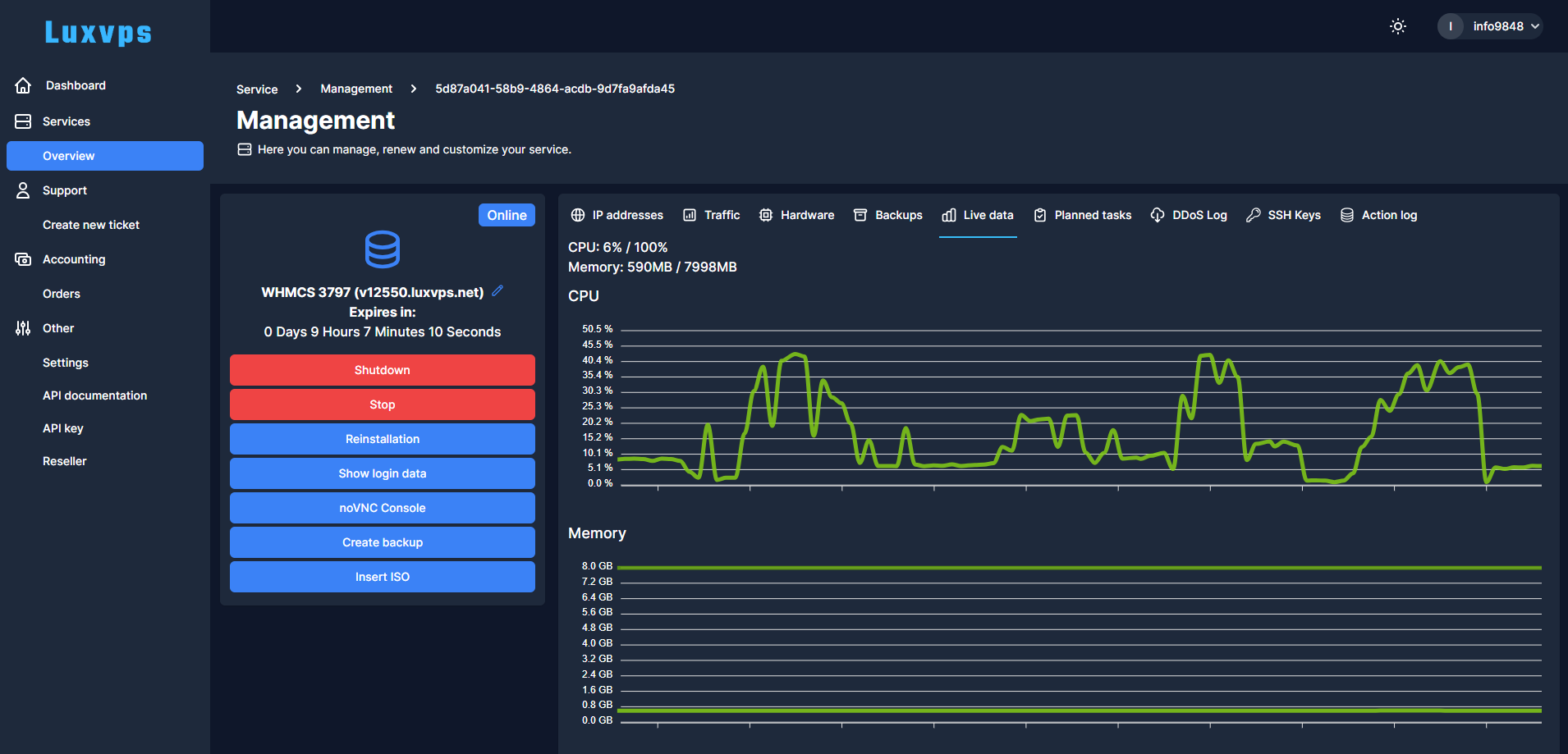Select Overview in sidebar

[105, 156]
